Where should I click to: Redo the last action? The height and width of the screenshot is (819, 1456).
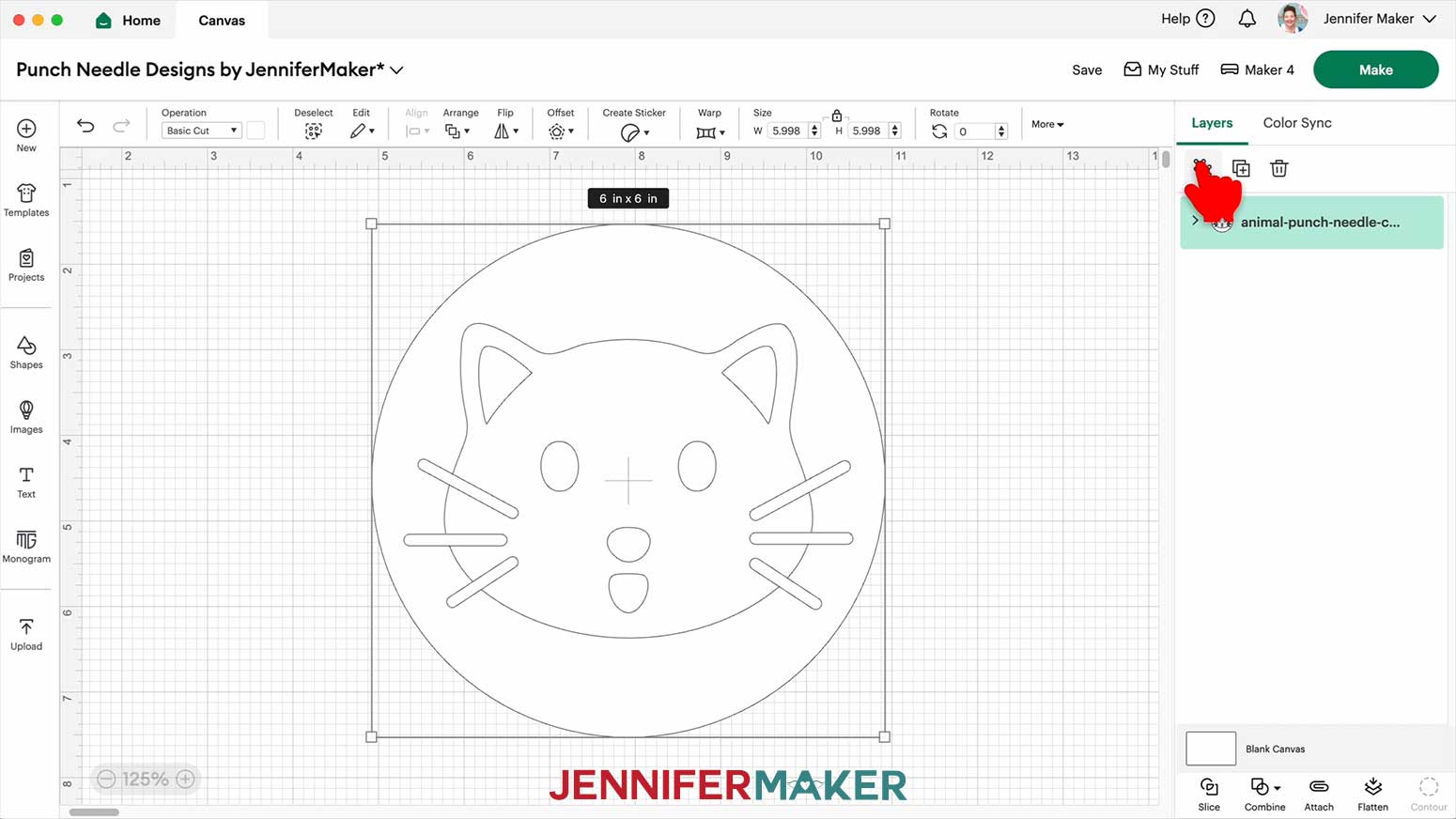[x=121, y=125]
